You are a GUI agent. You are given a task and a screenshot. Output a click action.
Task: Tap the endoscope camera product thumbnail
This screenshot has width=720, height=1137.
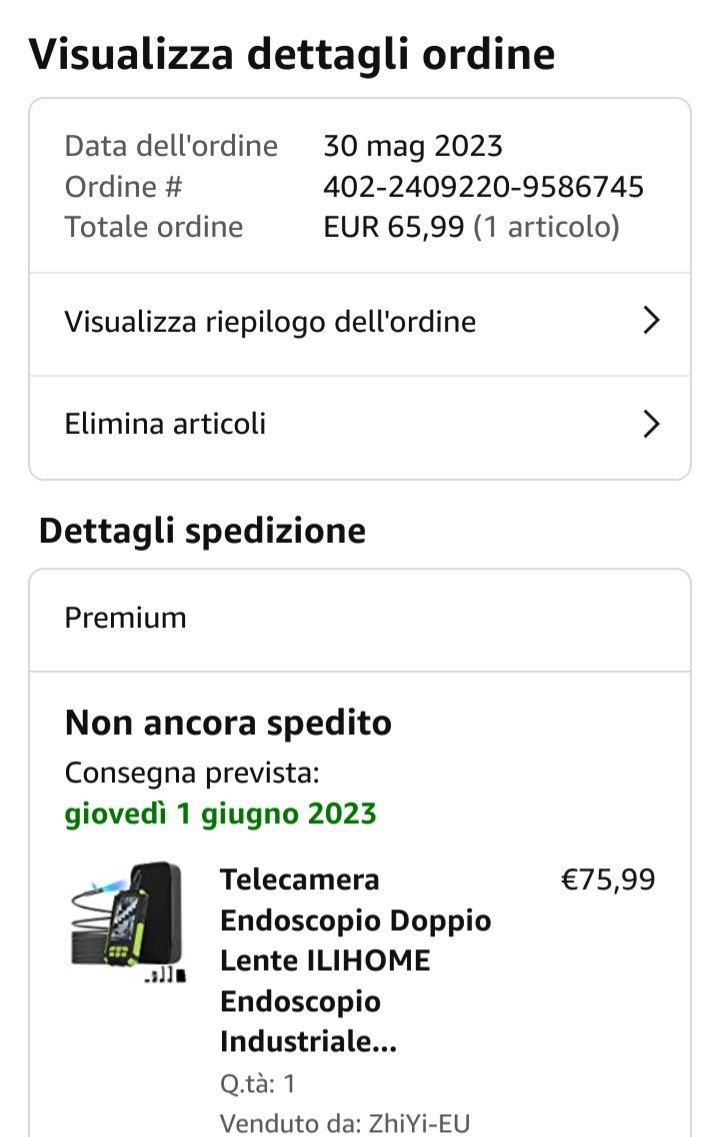[127, 922]
